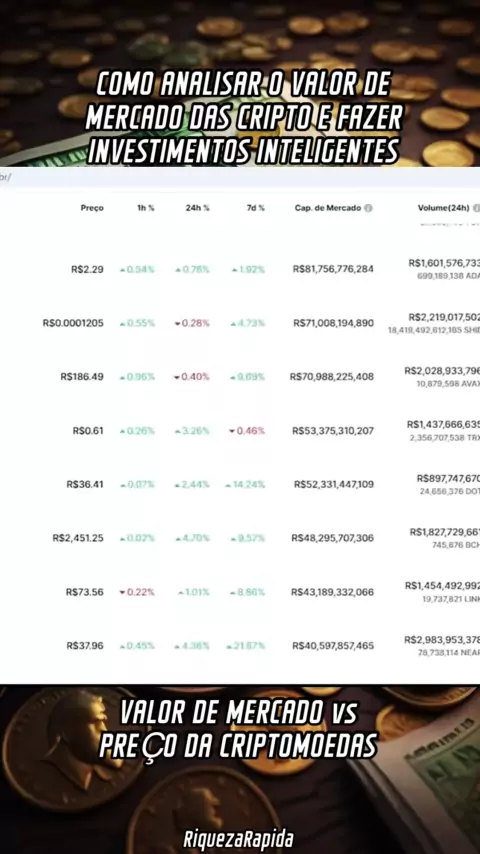Viewport: 480px width, 854px height.
Task: Click the info icon next to Volume(24h)
Action: point(477,208)
